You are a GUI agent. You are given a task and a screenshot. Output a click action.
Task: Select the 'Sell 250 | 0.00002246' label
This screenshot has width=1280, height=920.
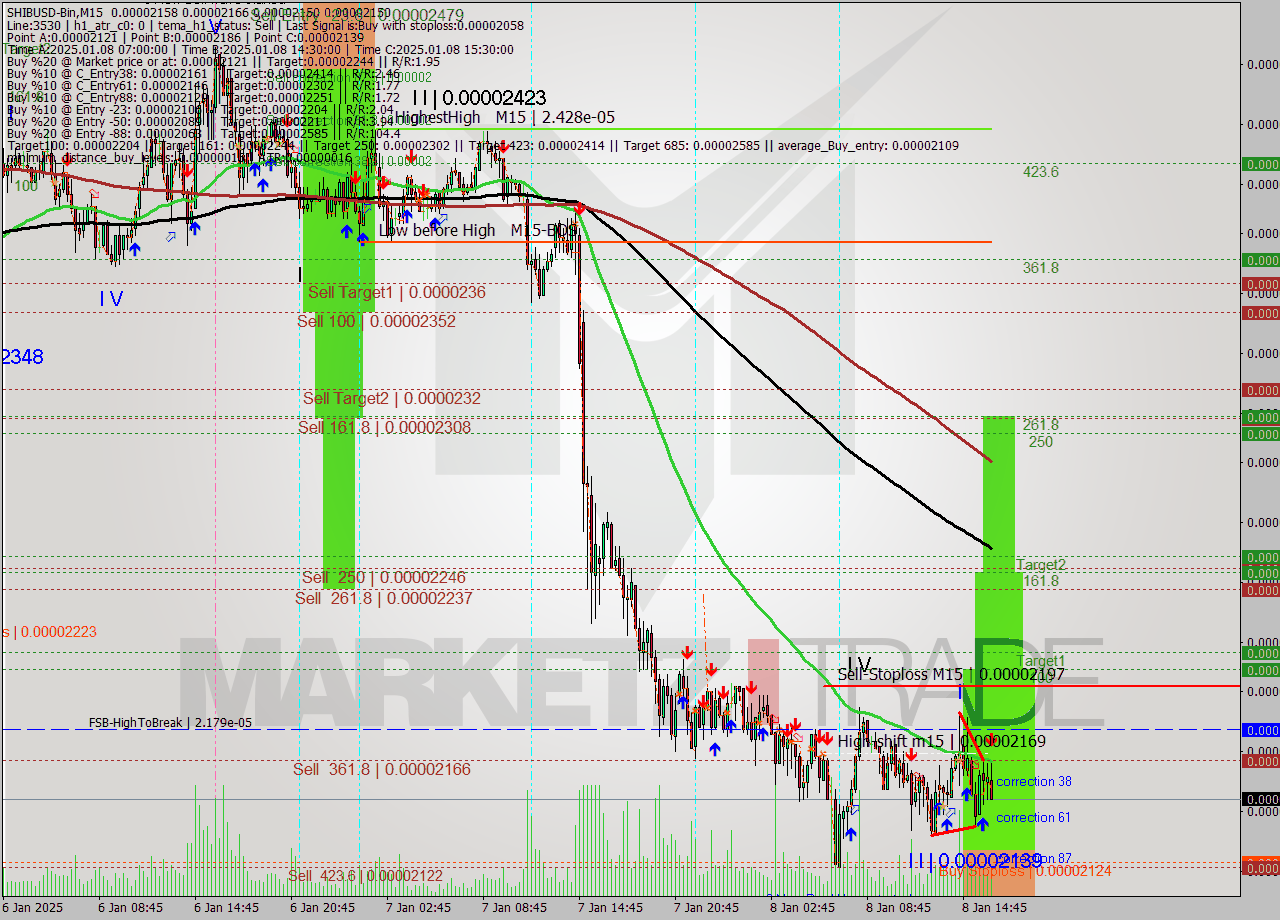click(384, 577)
